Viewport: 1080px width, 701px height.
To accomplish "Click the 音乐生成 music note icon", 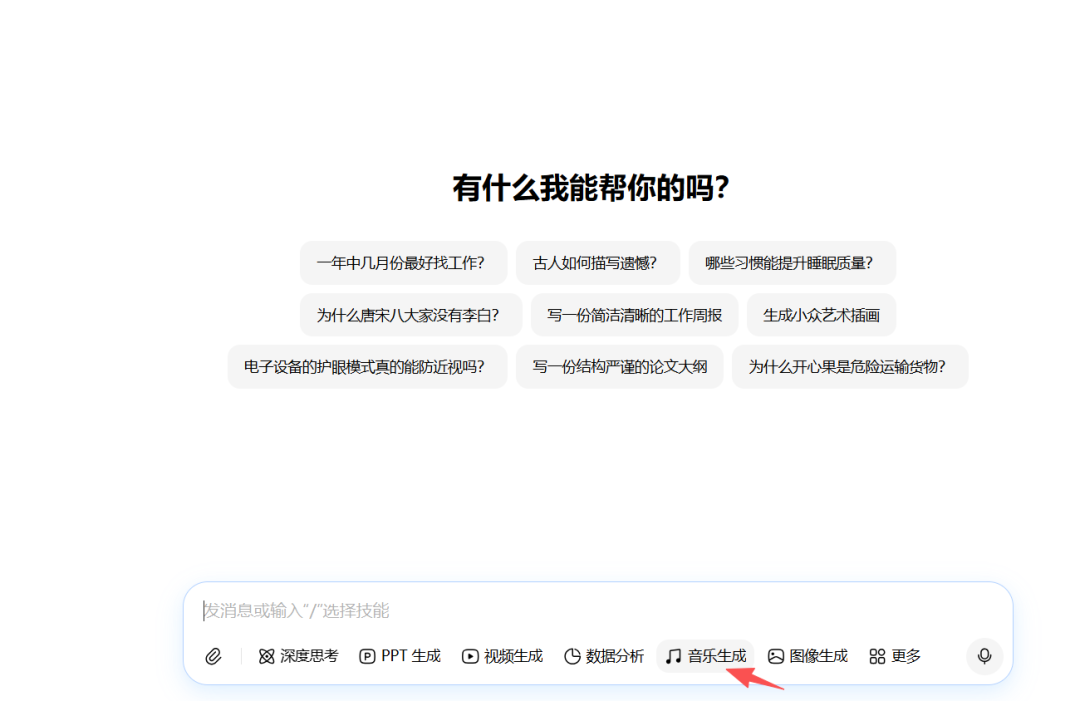I will (x=673, y=656).
